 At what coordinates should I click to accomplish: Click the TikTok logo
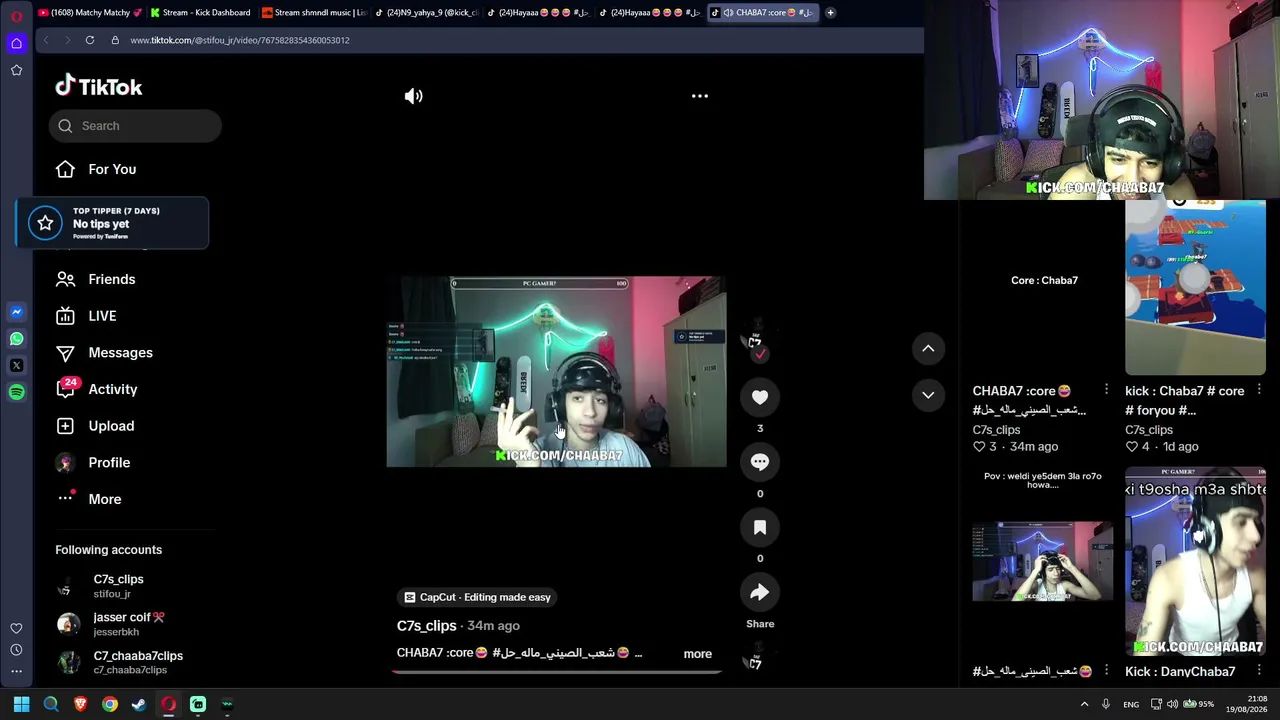[x=99, y=86]
